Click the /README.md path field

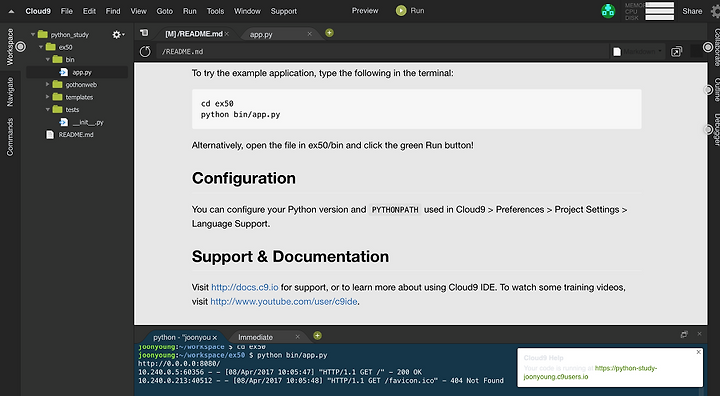(382, 51)
